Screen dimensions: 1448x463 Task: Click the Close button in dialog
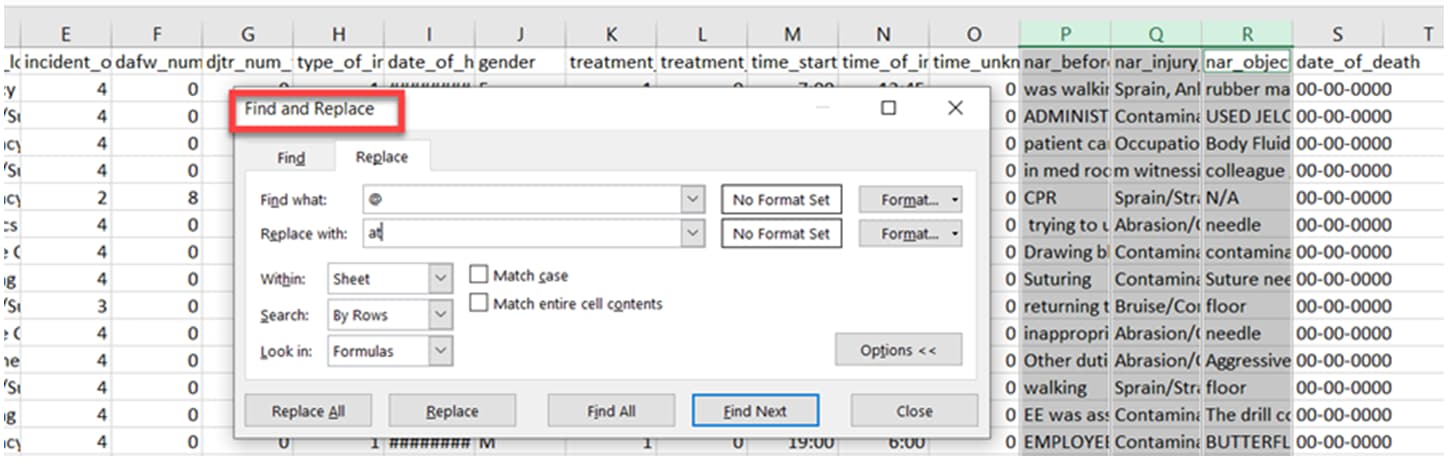pyautogui.click(x=914, y=411)
